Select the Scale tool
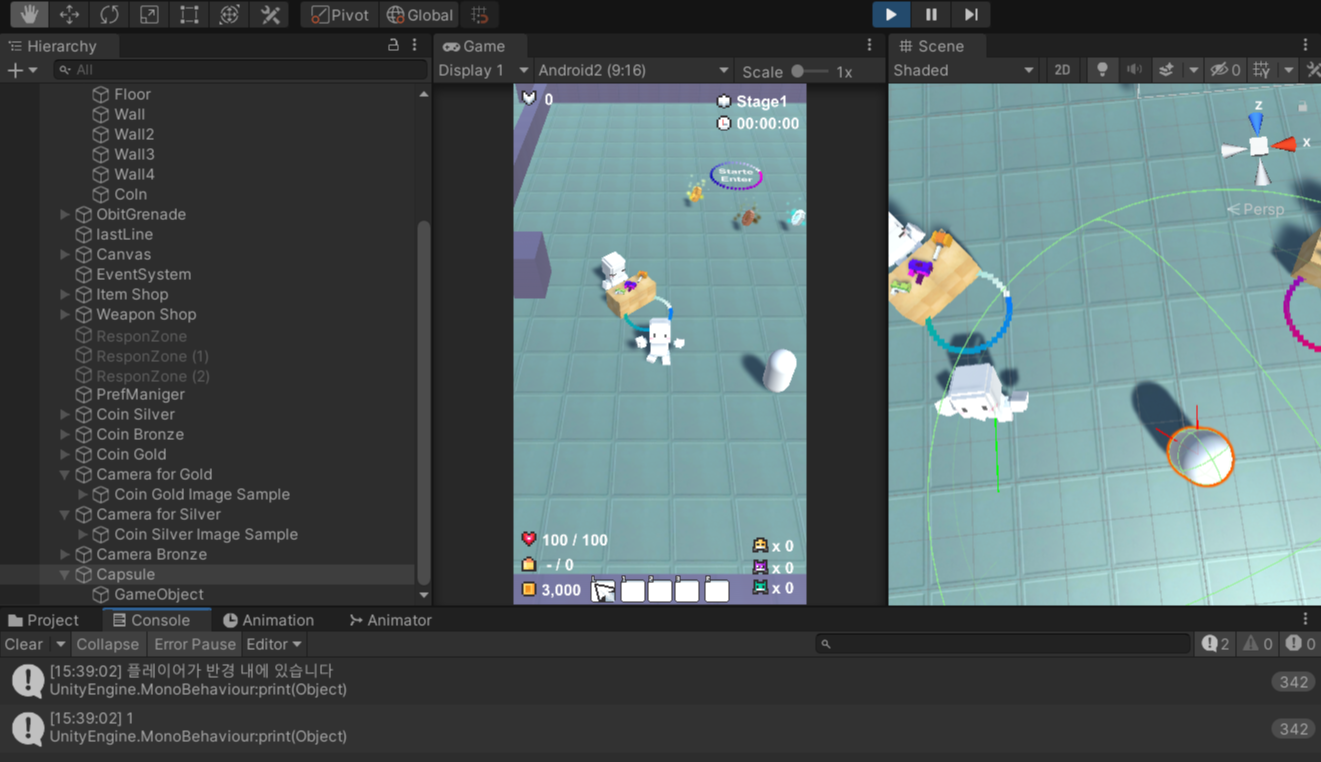 pos(149,15)
